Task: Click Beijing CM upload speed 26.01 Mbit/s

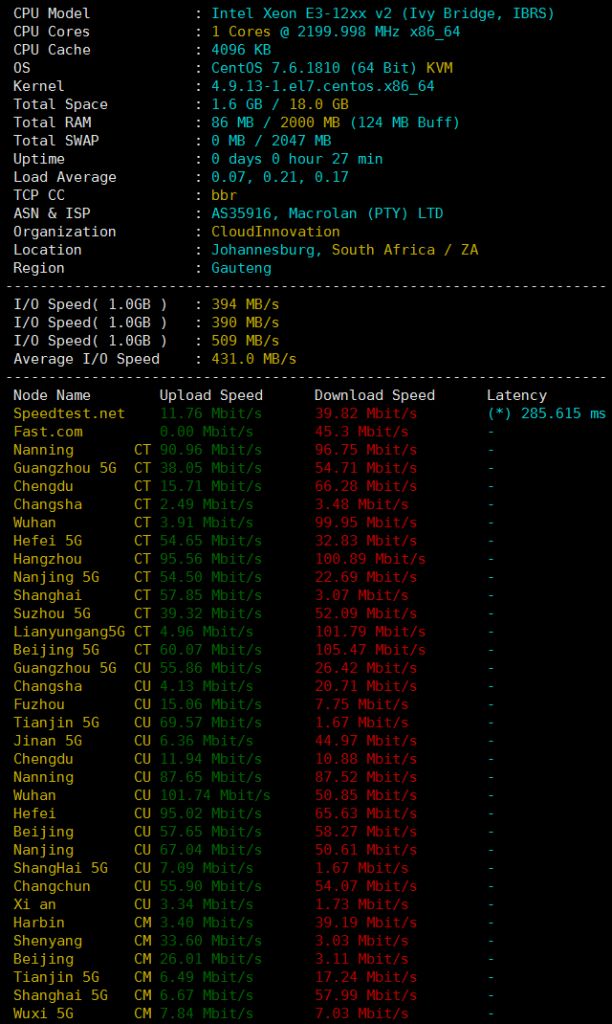Action: tap(211, 960)
